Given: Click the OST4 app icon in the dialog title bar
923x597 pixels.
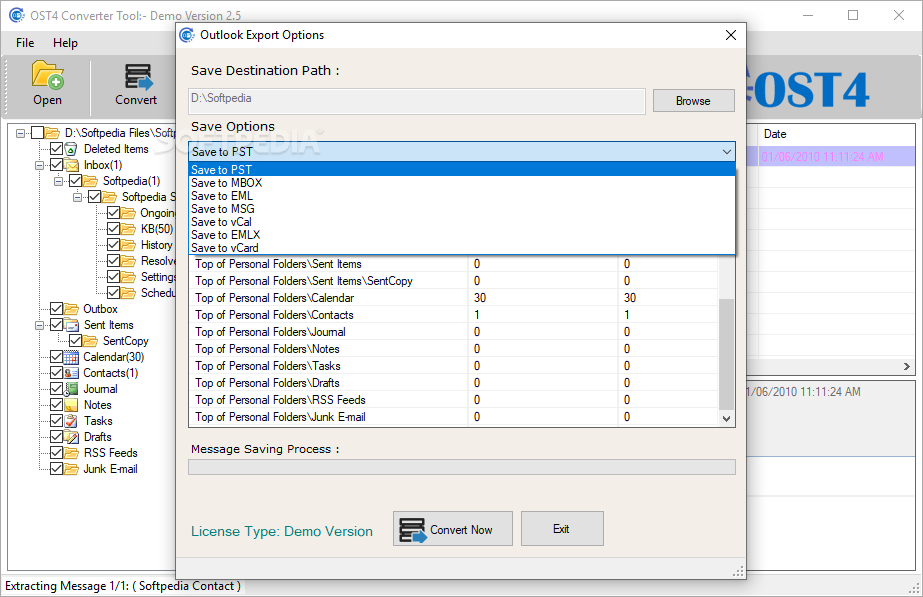Looking at the screenshot, I should pyautogui.click(x=187, y=35).
